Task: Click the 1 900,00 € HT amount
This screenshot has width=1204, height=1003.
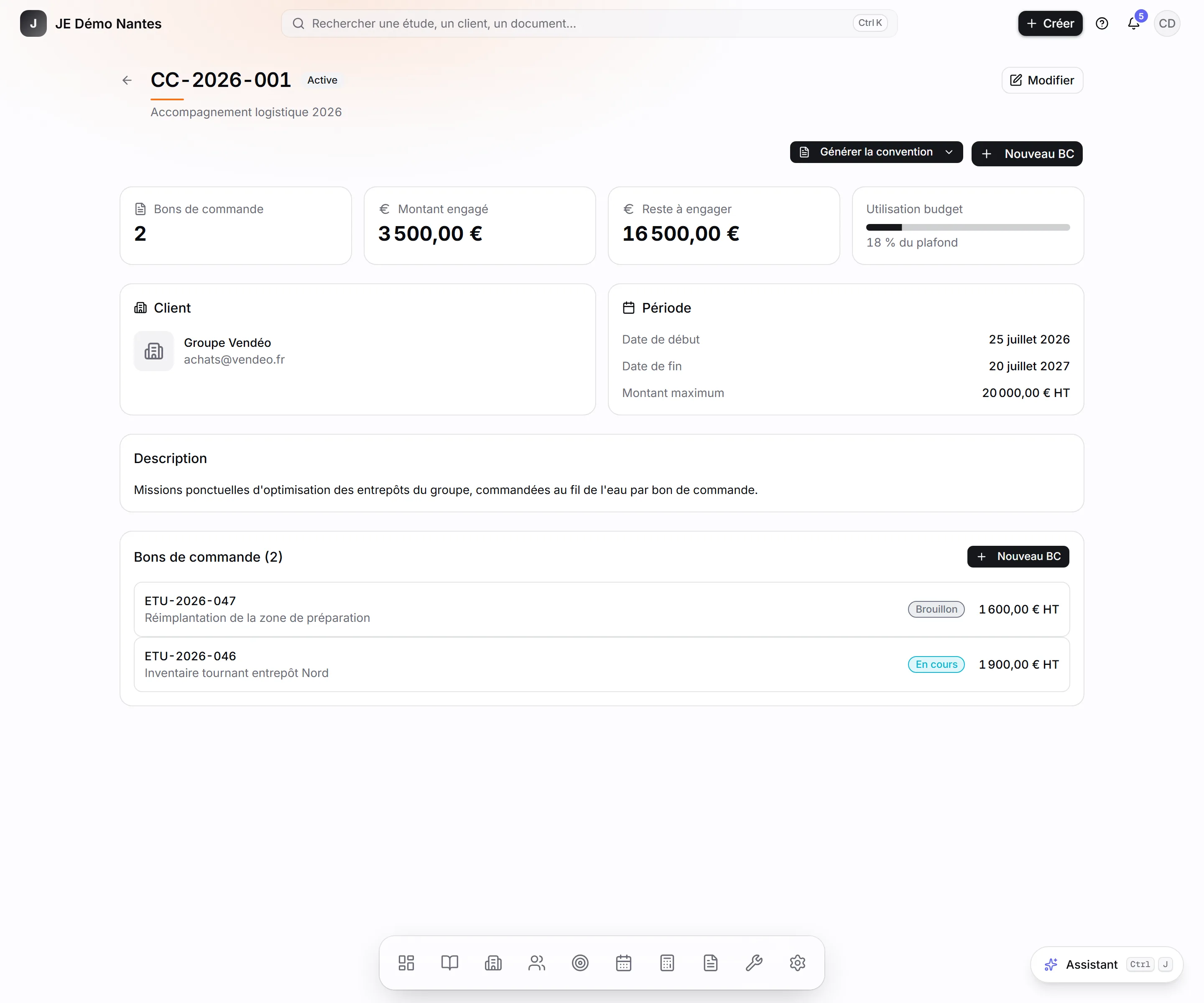Action: click(x=1019, y=664)
